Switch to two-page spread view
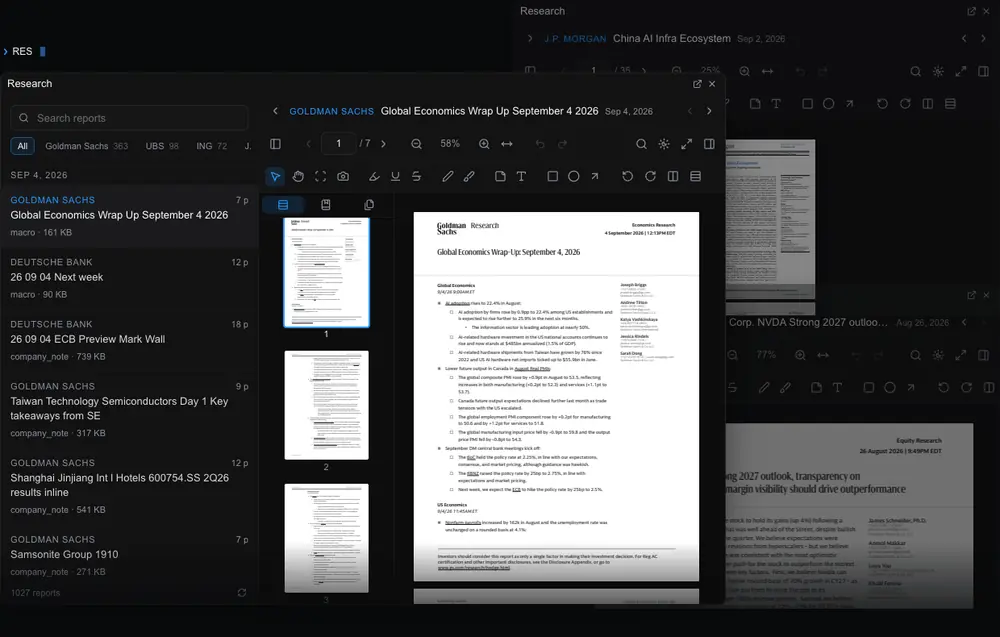 [673, 177]
